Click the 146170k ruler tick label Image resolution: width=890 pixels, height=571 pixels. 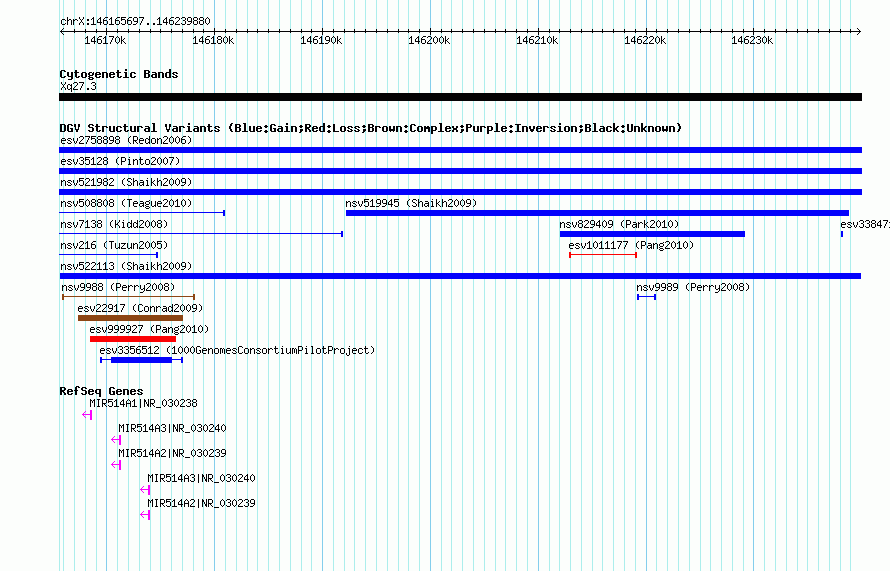click(x=105, y=40)
